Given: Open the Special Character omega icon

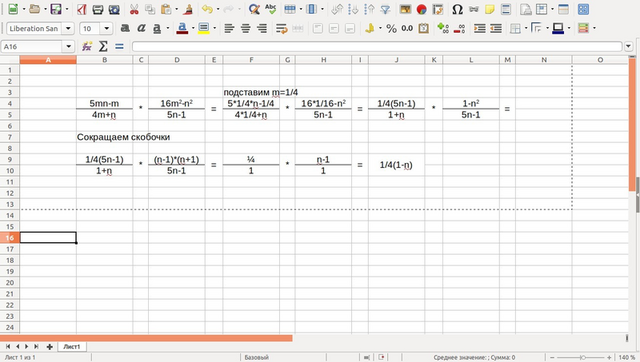Looking at the screenshot, I should pyautogui.click(x=457, y=9).
